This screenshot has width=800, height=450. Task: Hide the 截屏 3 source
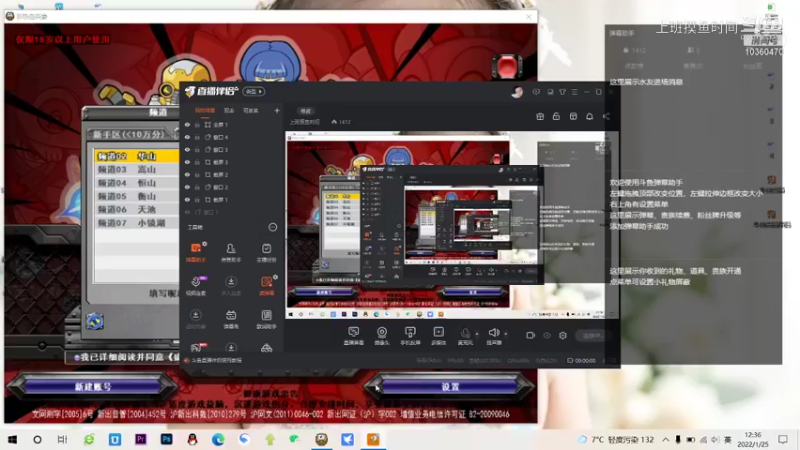(x=187, y=162)
